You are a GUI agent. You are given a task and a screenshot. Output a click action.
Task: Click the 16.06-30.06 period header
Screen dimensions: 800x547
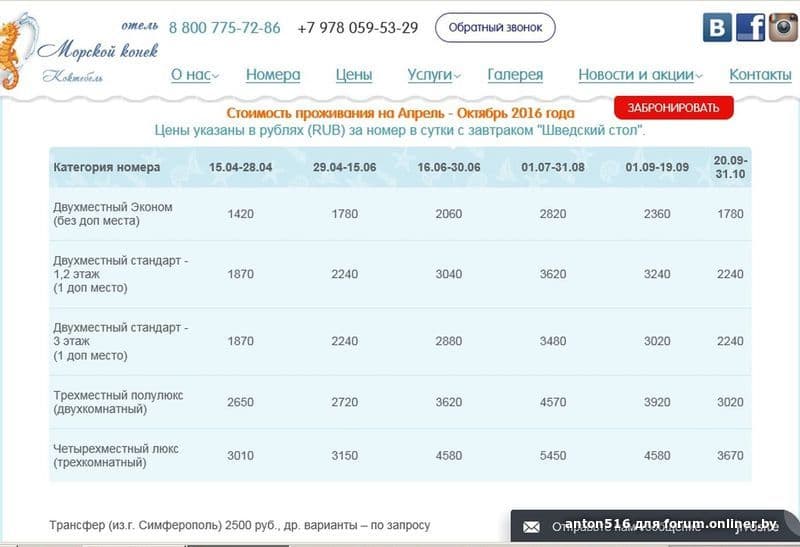click(x=448, y=167)
